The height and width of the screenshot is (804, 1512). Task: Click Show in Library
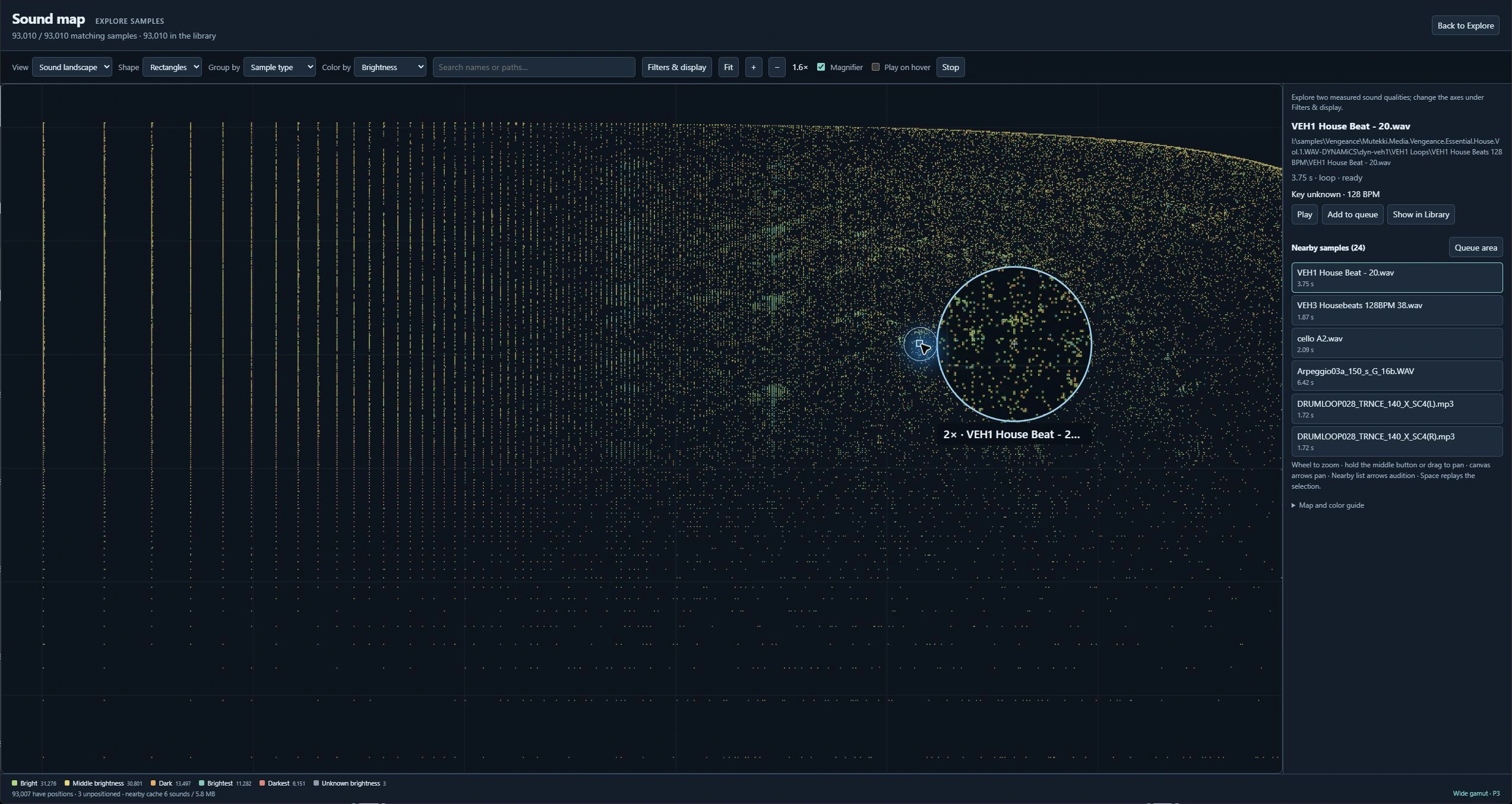tap(1421, 214)
